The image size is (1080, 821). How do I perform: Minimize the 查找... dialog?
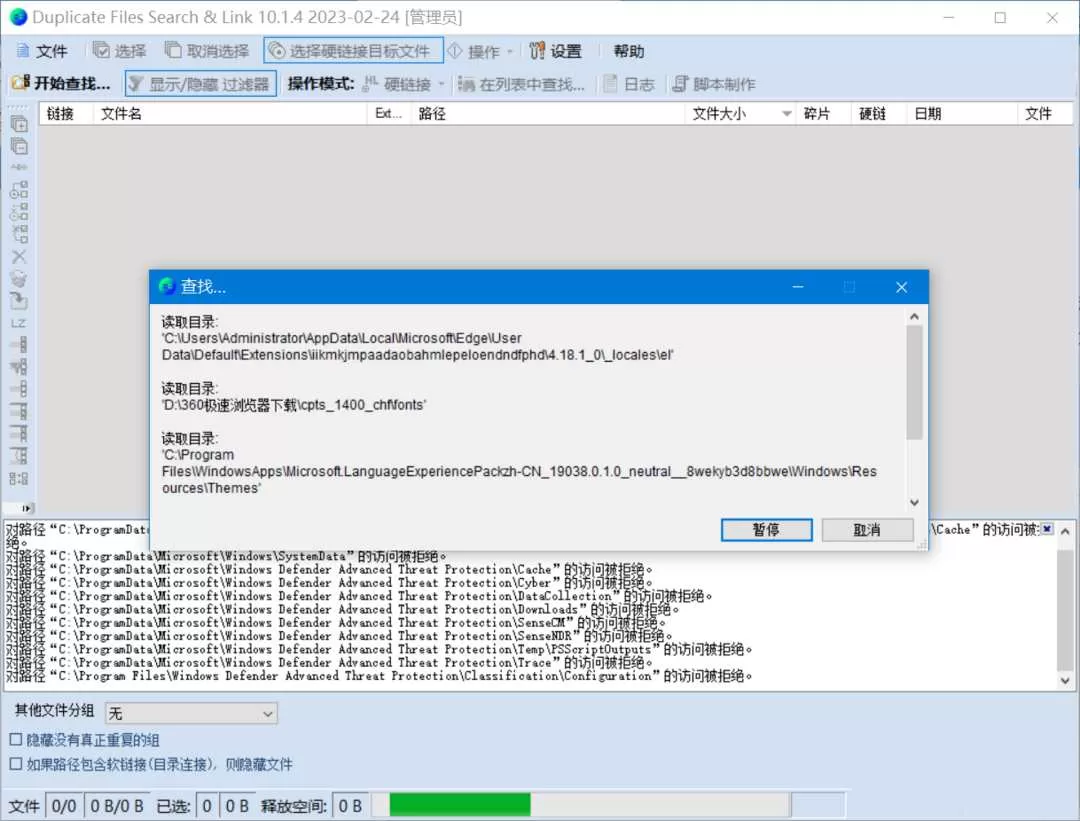798,287
